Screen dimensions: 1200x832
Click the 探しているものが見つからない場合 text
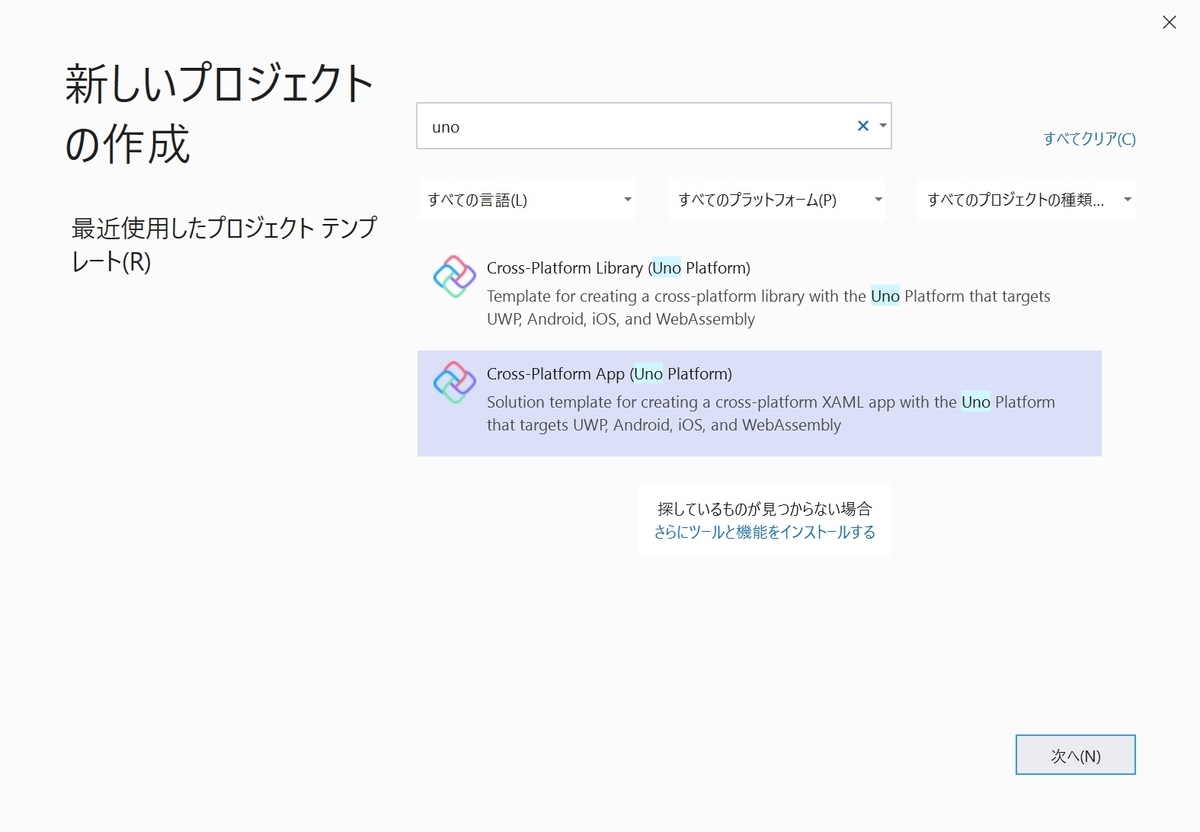coord(764,508)
